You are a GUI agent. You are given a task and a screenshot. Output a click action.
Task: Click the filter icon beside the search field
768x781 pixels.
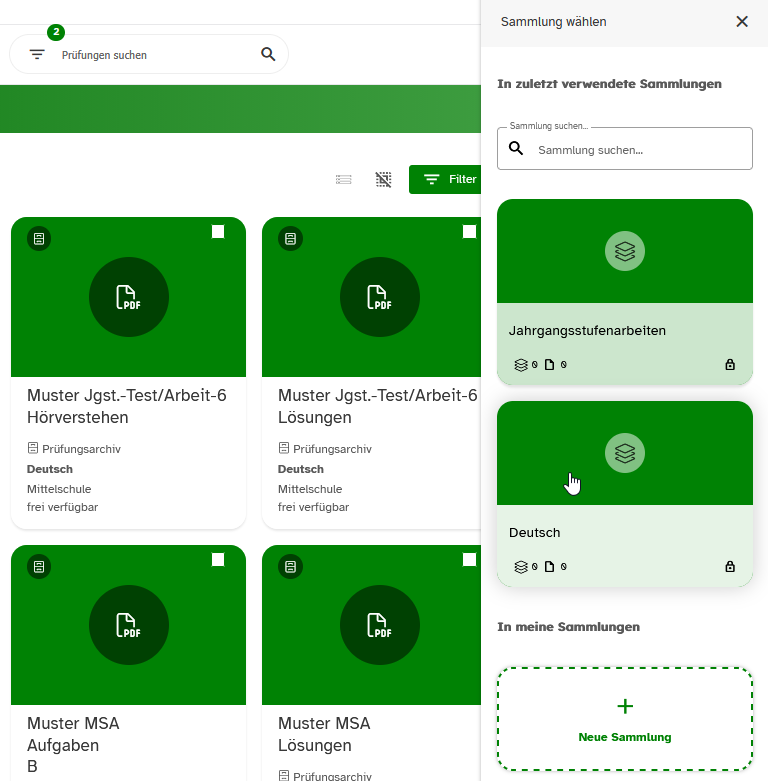(37, 55)
